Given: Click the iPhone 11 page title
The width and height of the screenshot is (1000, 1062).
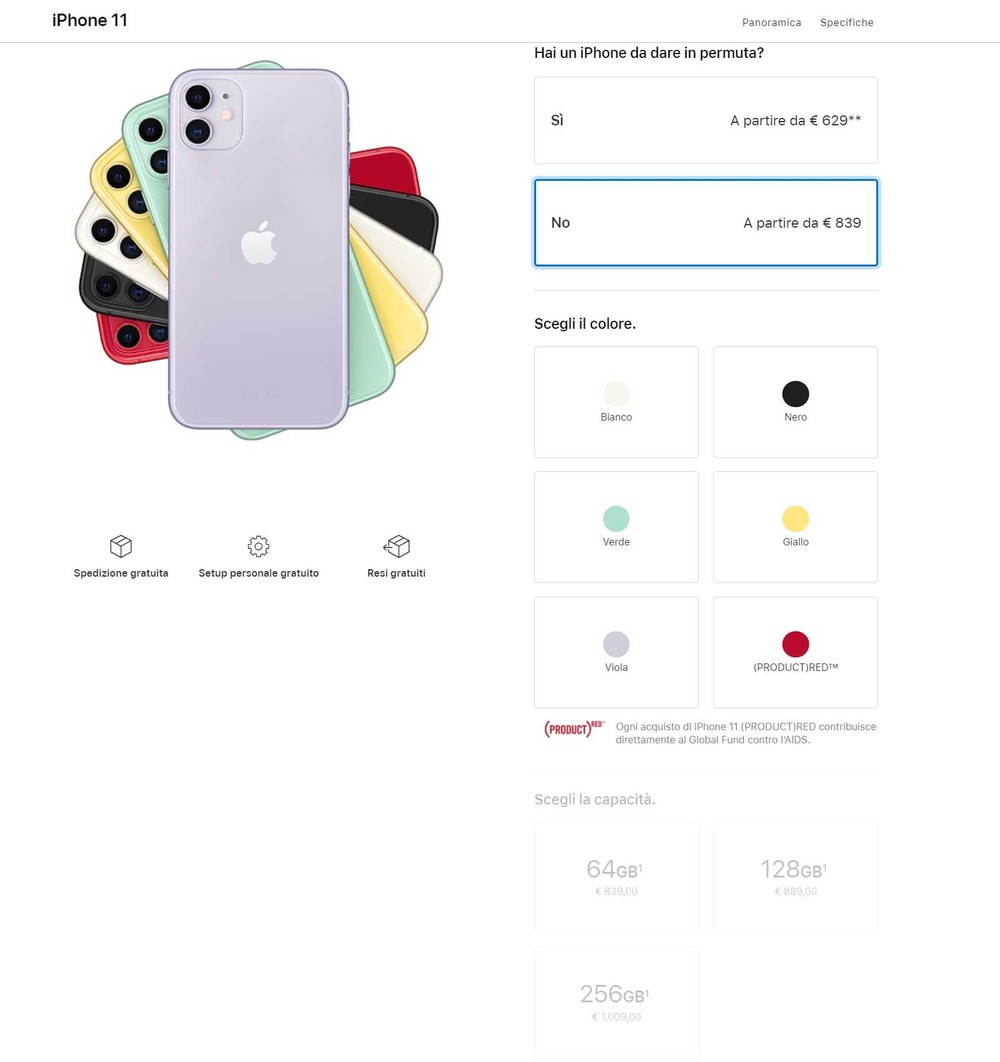Looking at the screenshot, I should [89, 20].
